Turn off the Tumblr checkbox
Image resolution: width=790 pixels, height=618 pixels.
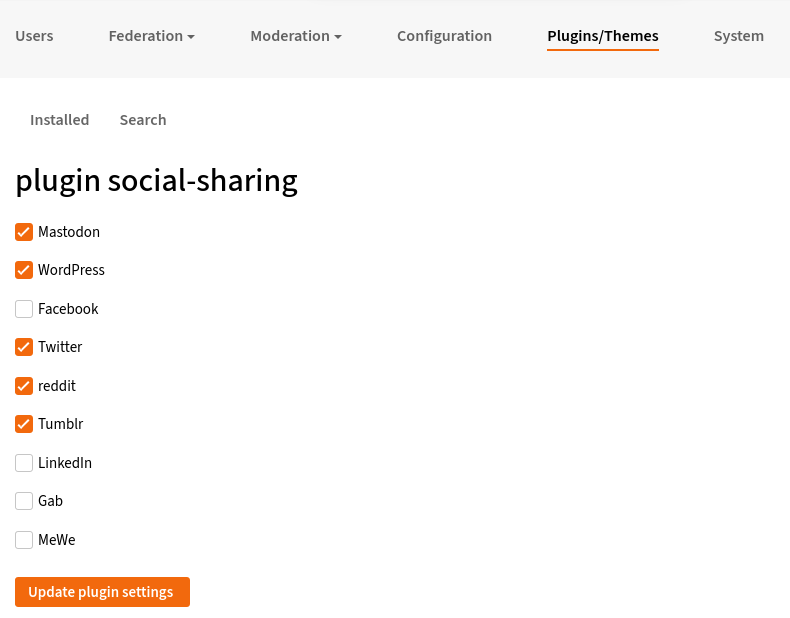click(x=24, y=424)
